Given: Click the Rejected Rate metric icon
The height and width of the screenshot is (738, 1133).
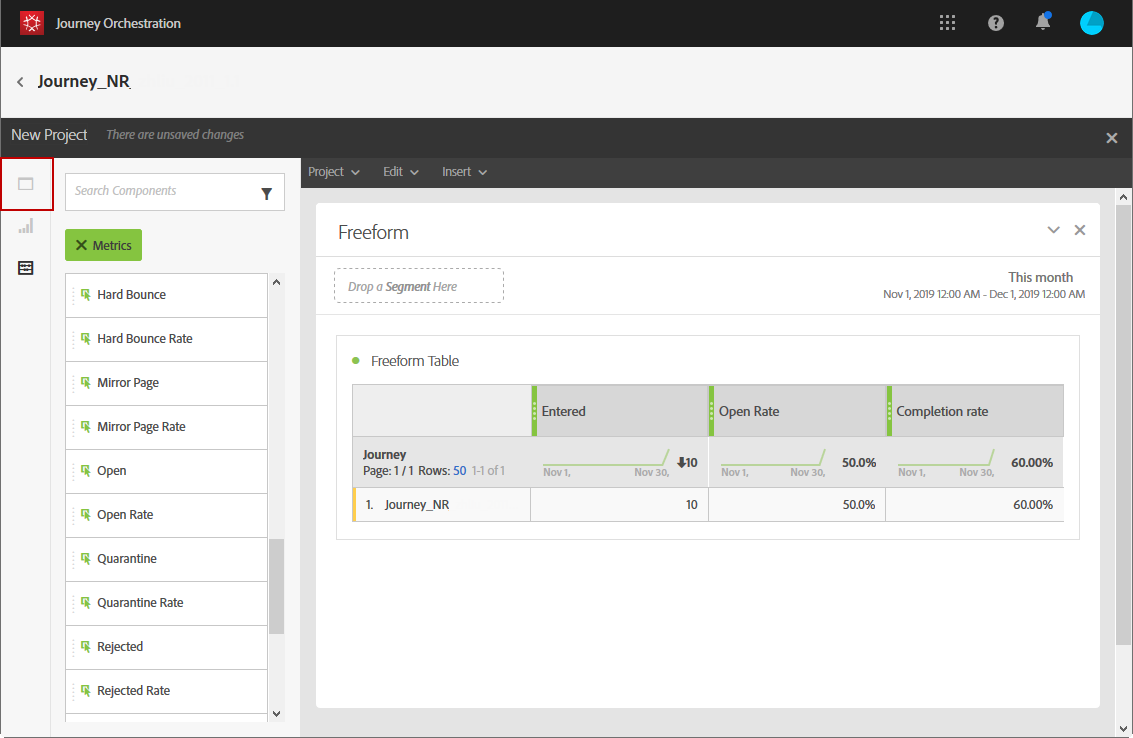Looking at the screenshot, I should point(85,691).
